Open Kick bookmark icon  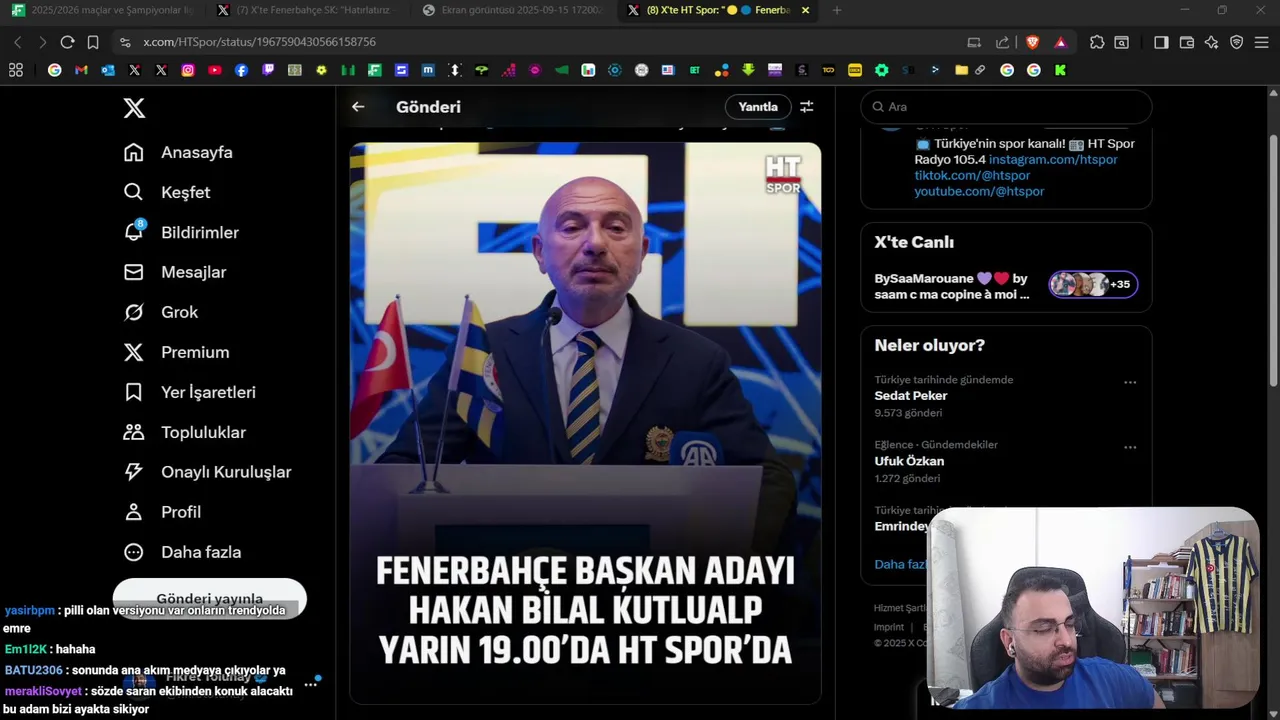[1060, 70]
